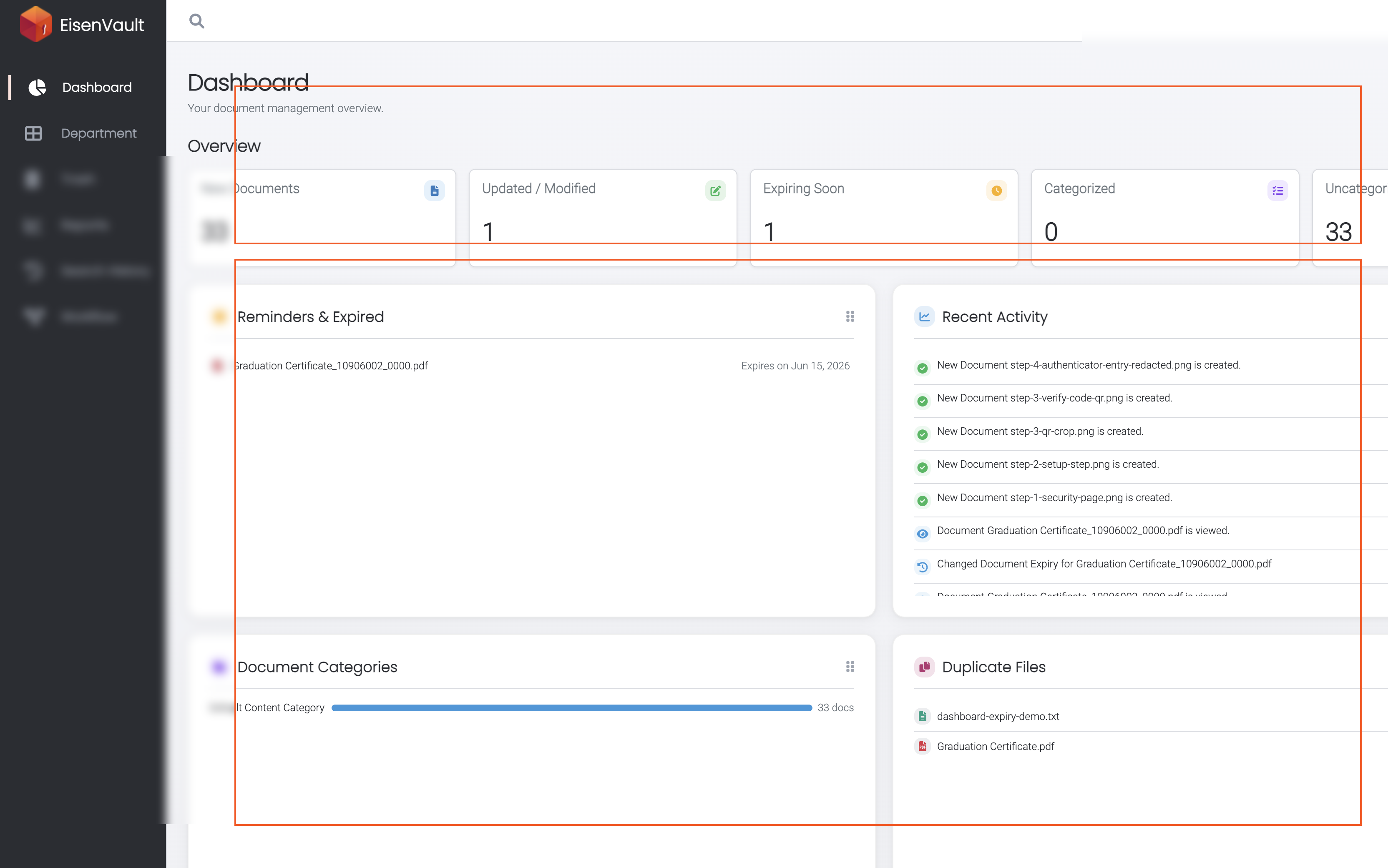Click 'New Document step-4-authenticator-entry-redacted.png is created.'

1089,365
